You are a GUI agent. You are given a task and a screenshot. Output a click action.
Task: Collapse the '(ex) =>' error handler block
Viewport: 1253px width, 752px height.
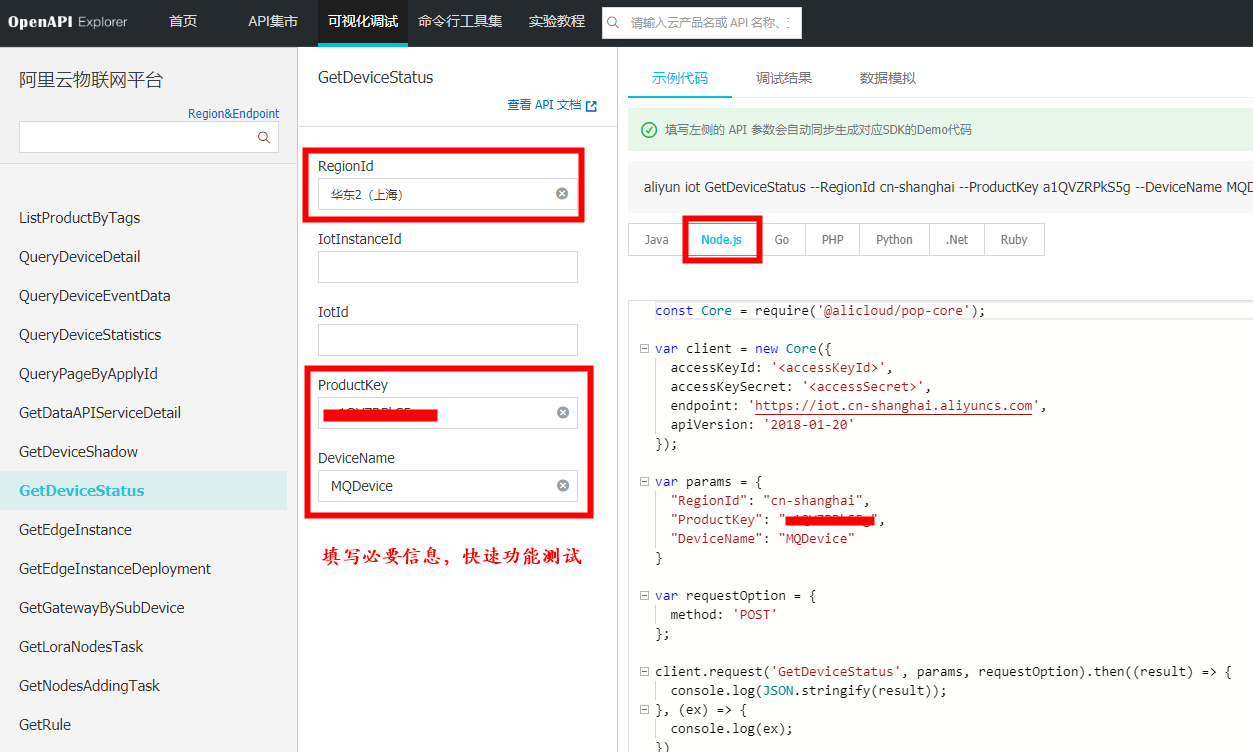point(643,710)
